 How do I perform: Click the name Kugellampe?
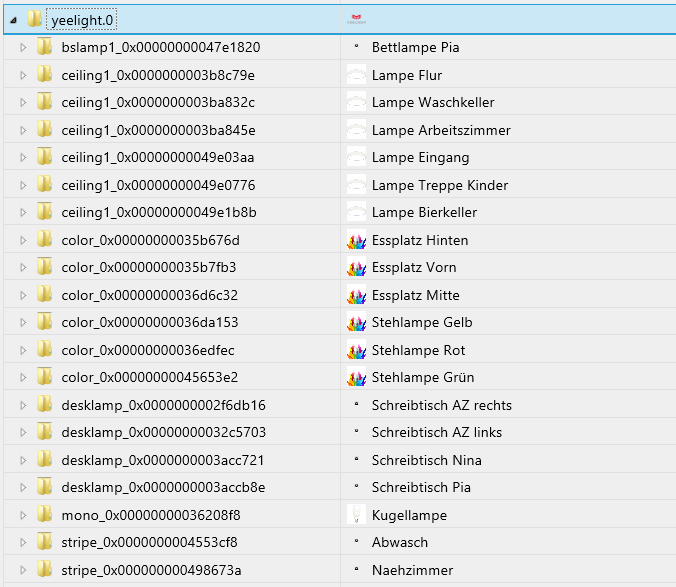coord(410,515)
